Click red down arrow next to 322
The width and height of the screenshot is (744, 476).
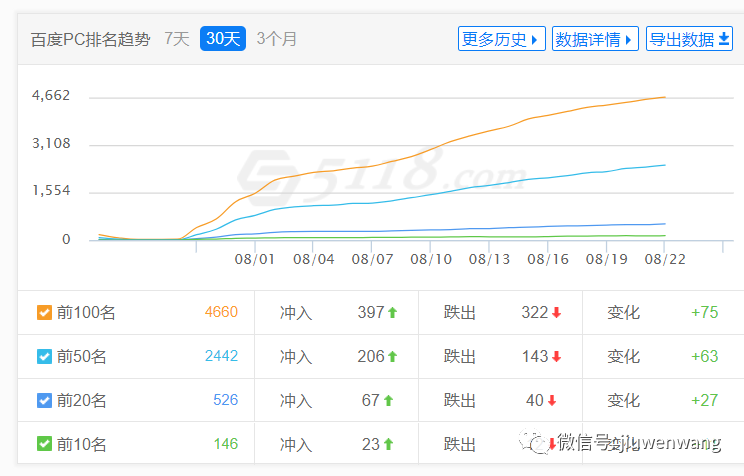pos(557,313)
